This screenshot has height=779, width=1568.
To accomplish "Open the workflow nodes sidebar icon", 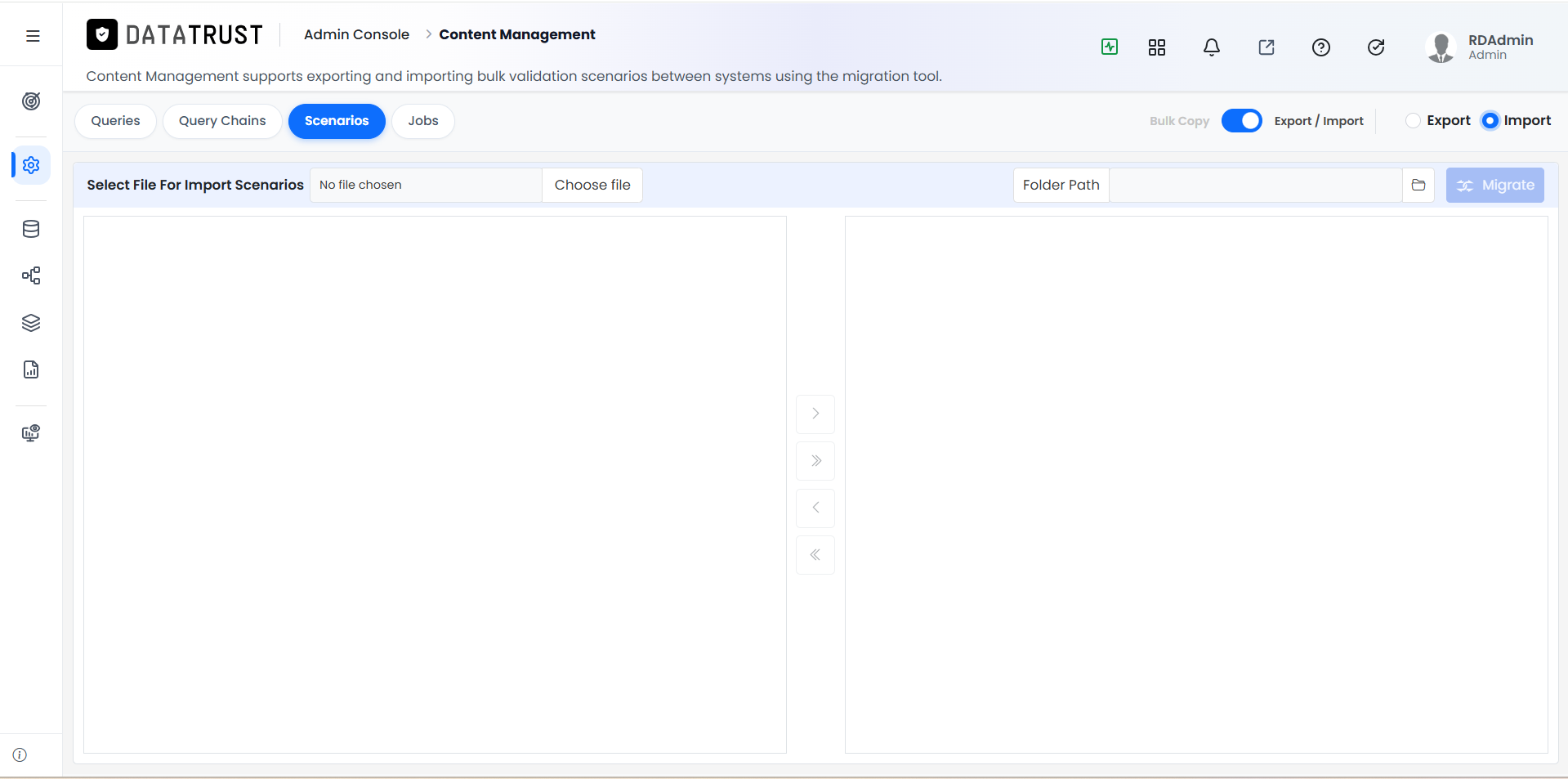I will 31,275.
